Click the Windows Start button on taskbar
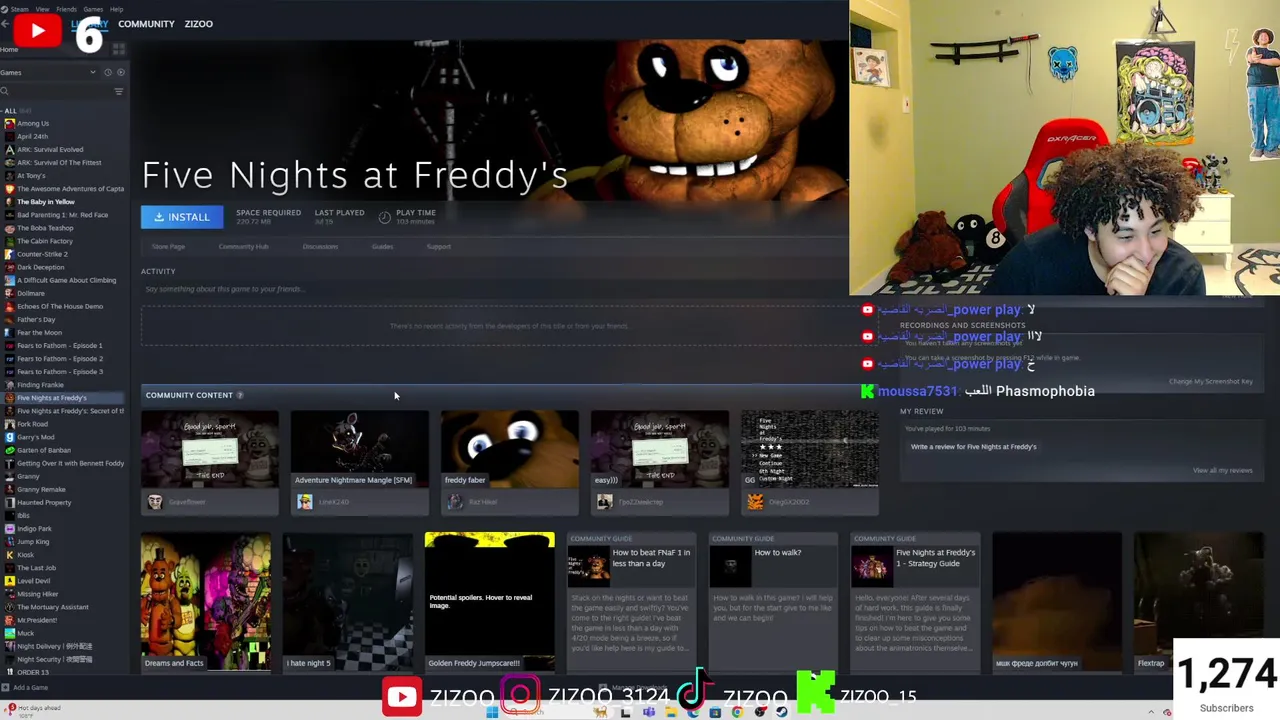Screen dimensions: 1280x720 pyautogui.click(x=492, y=712)
